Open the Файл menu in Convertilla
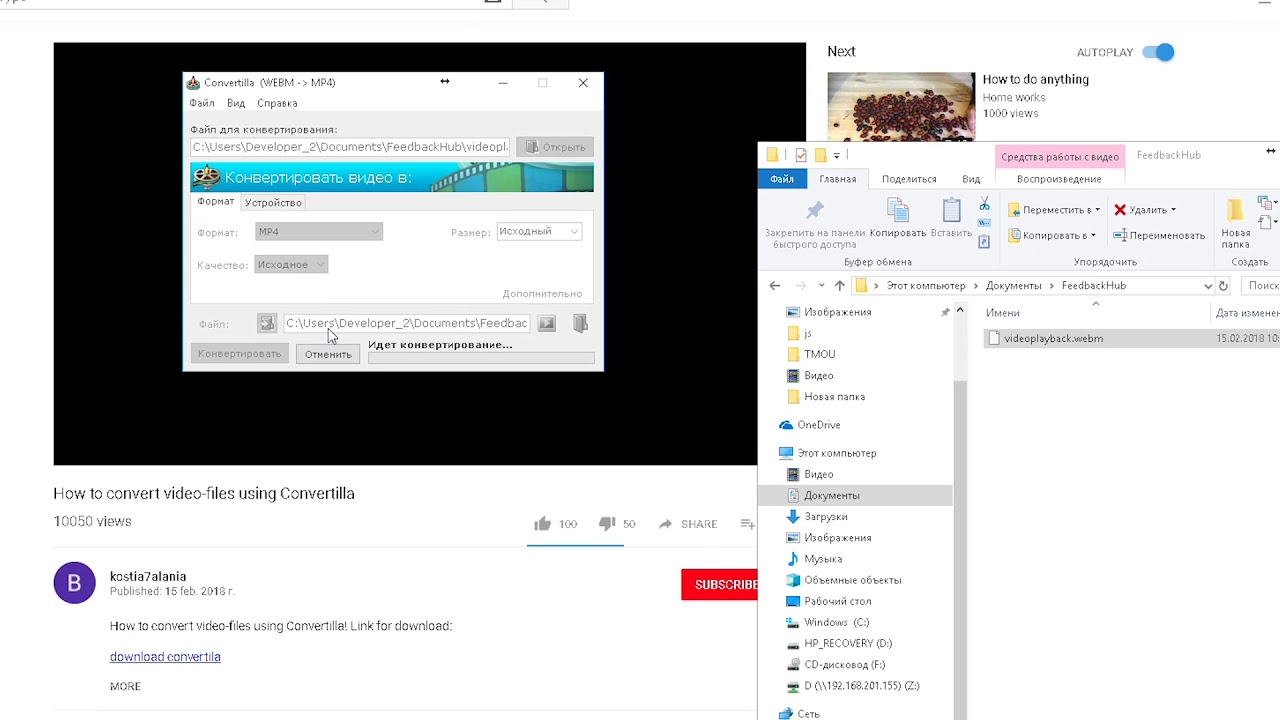Viewport: 1280px width, 720px height. tap(202, 103)
